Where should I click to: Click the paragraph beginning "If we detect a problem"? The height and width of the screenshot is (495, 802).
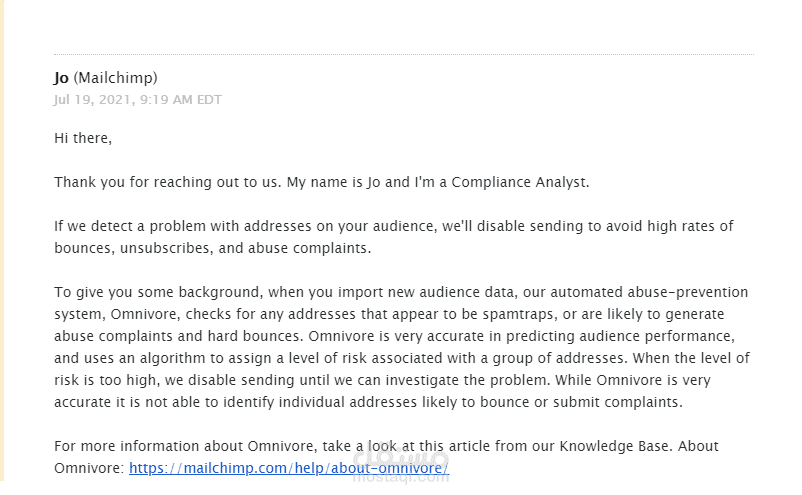(394, 237)
